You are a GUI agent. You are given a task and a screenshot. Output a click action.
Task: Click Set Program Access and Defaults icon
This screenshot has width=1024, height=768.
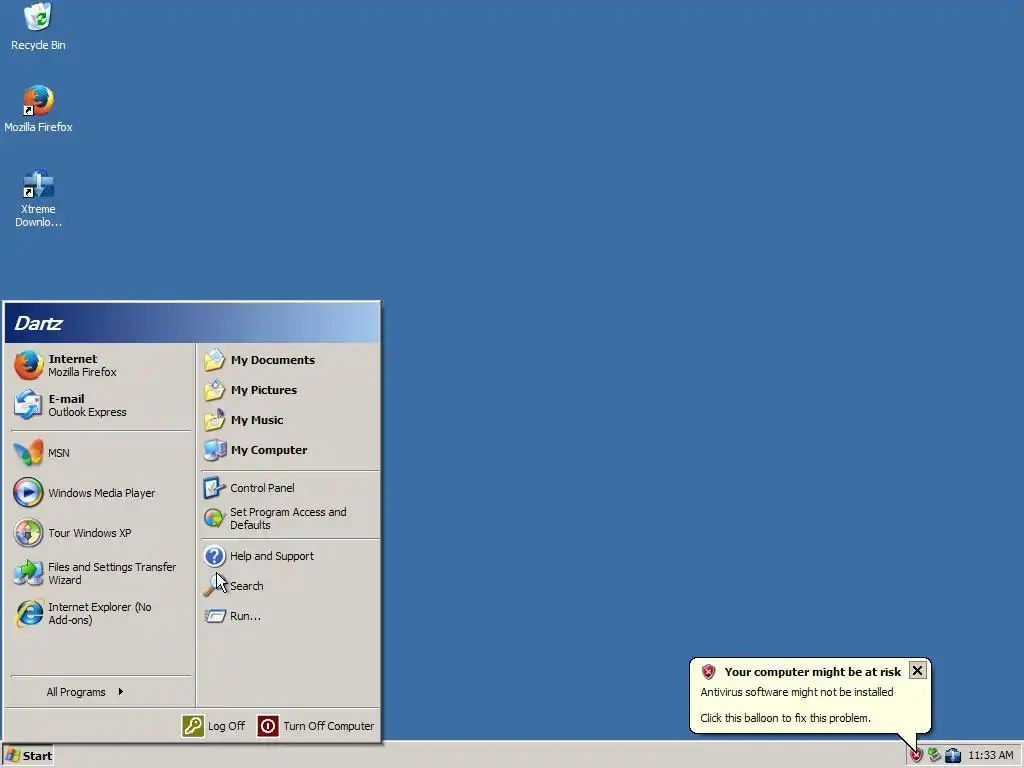pyautogui.click(x=214, y=519)
